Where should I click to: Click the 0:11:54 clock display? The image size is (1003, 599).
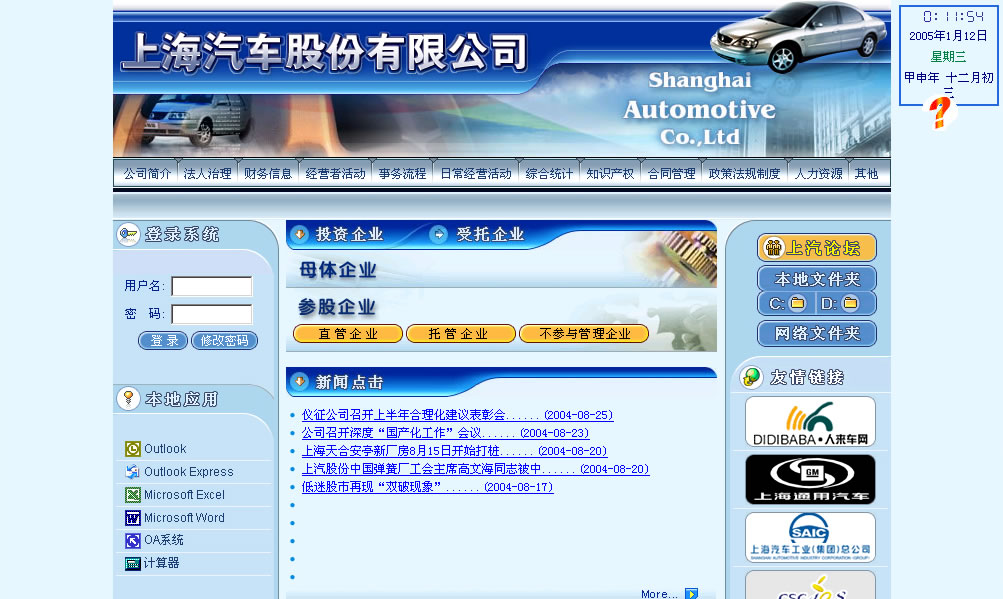click(953, 16)
